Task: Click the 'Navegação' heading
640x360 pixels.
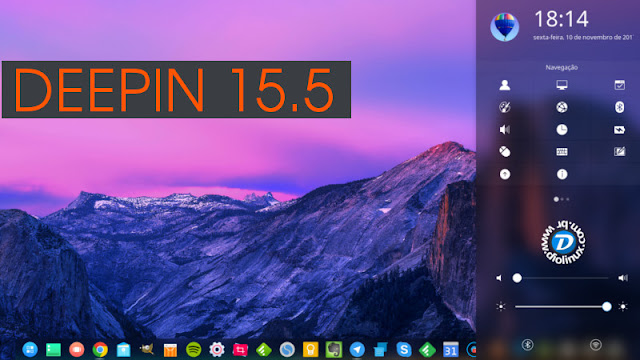Action: click(x=562, y=67)
